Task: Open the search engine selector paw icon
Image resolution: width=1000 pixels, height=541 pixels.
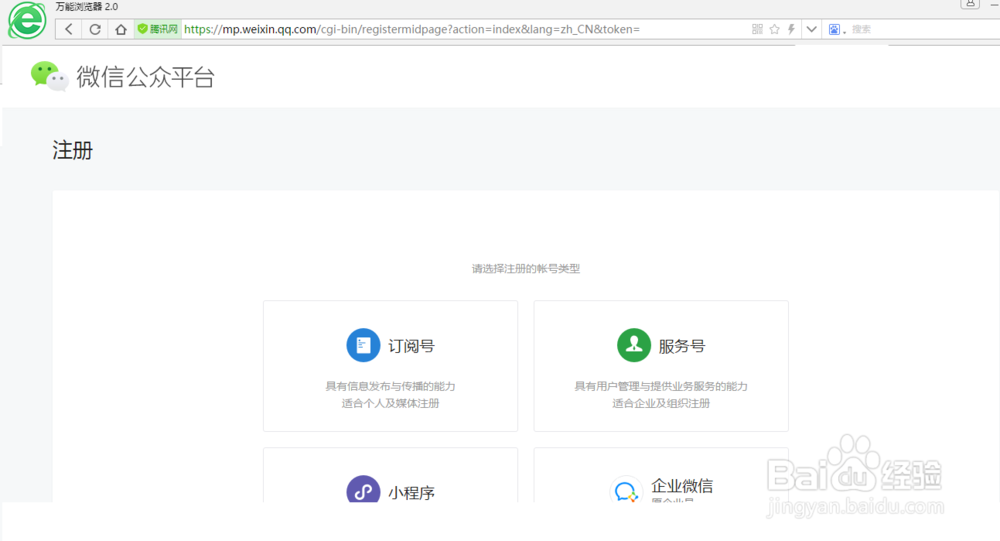Action: pyautogui.click(x=834, y=29)
